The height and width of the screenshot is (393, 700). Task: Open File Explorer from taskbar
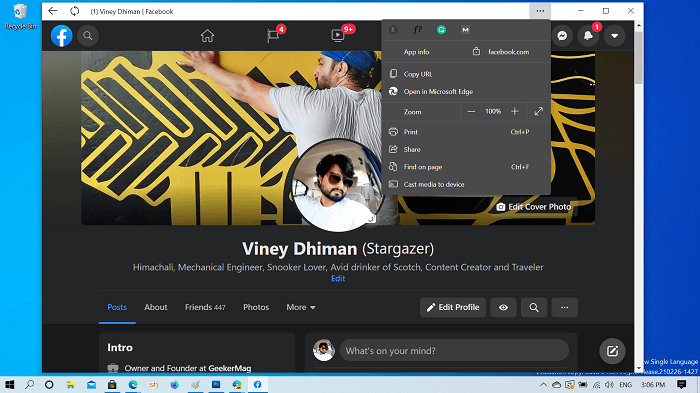[x=70, y=385]
